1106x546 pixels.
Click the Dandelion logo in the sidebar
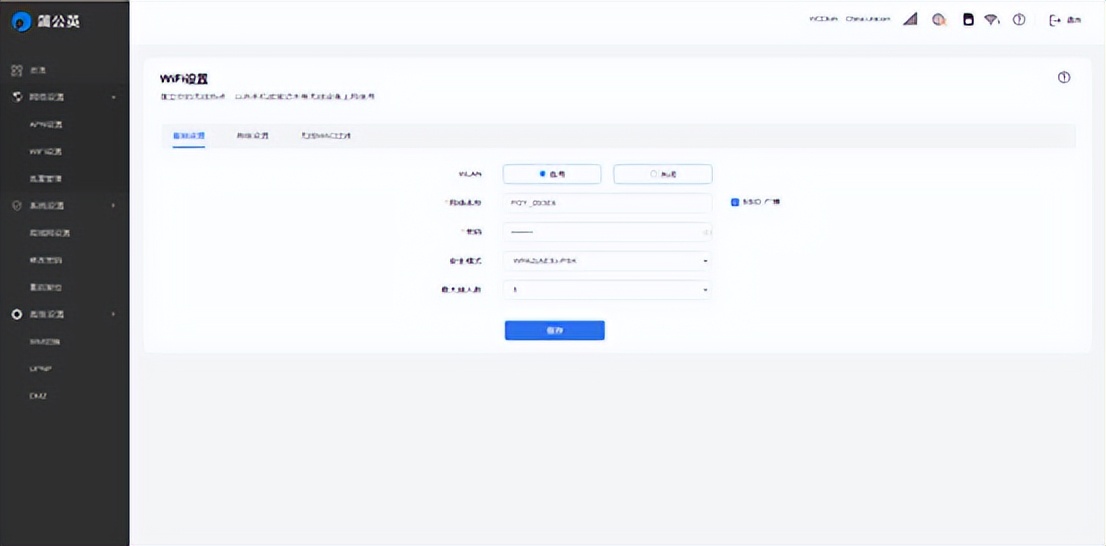21,22
